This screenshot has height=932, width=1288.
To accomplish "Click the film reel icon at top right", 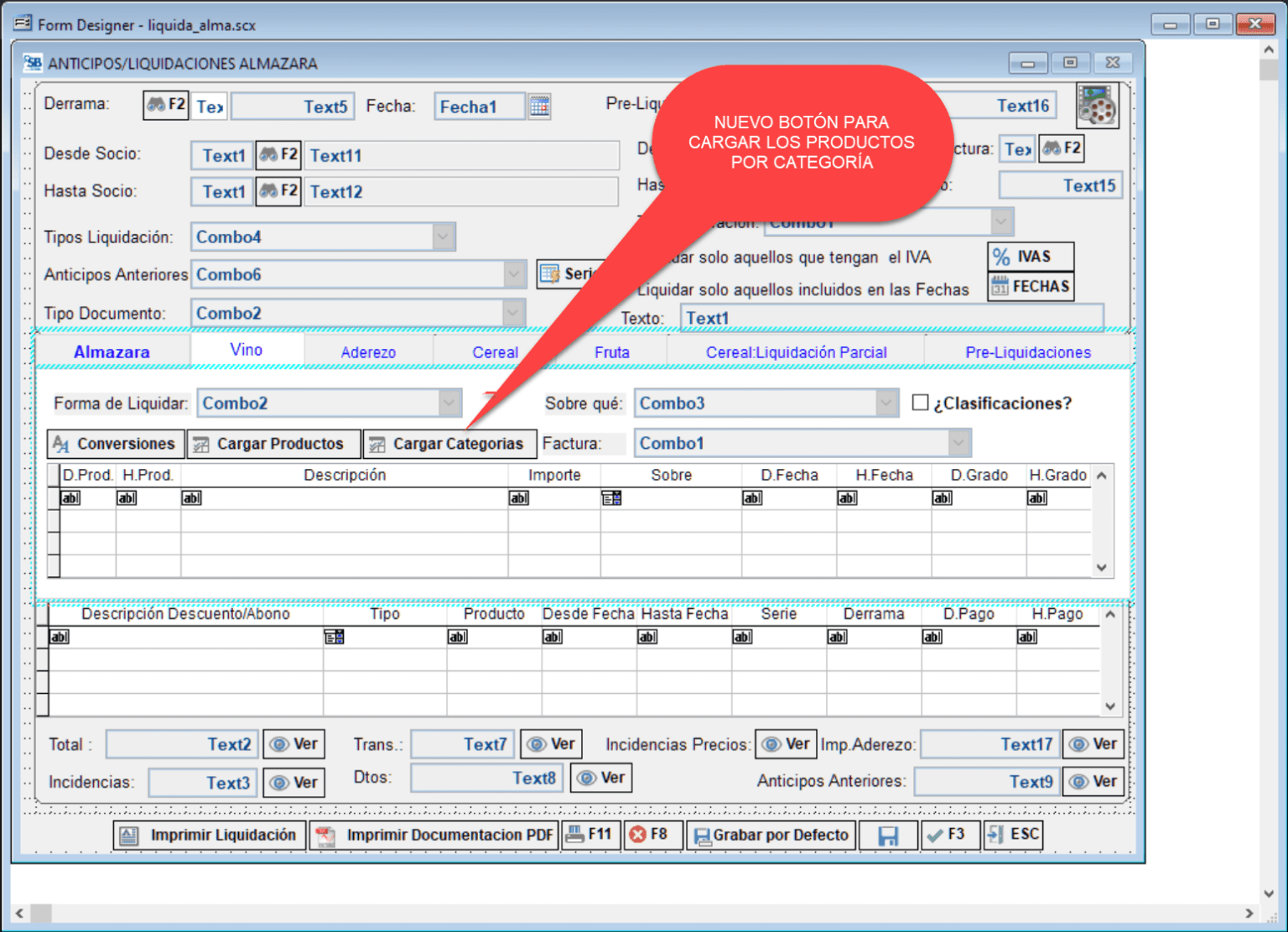I will pos(1097,107).
